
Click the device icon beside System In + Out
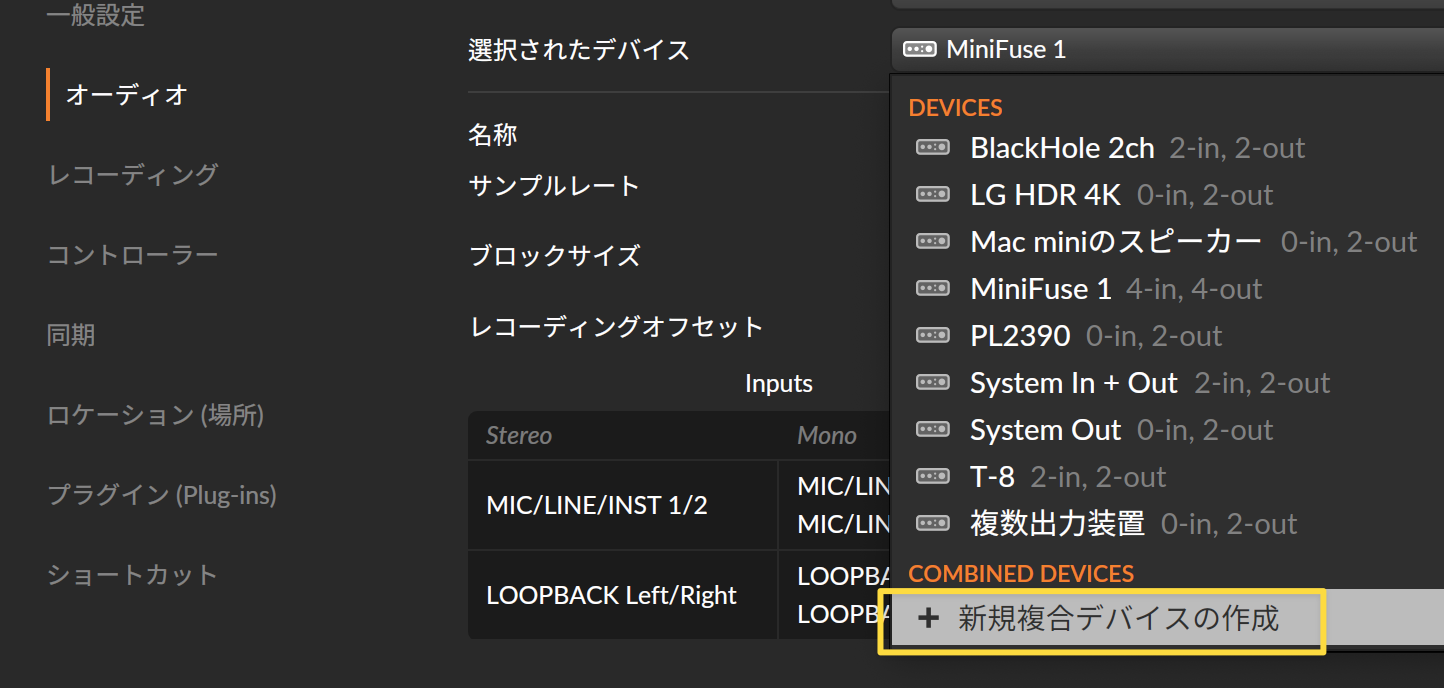(x=933, y=383)
